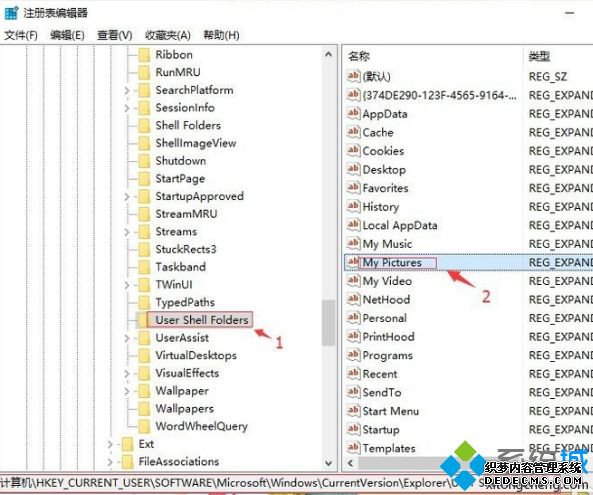The height and width of the screenshot is (495, 593).
Task: Click the Cookies string value icon
Action: (x=353, y=151)
